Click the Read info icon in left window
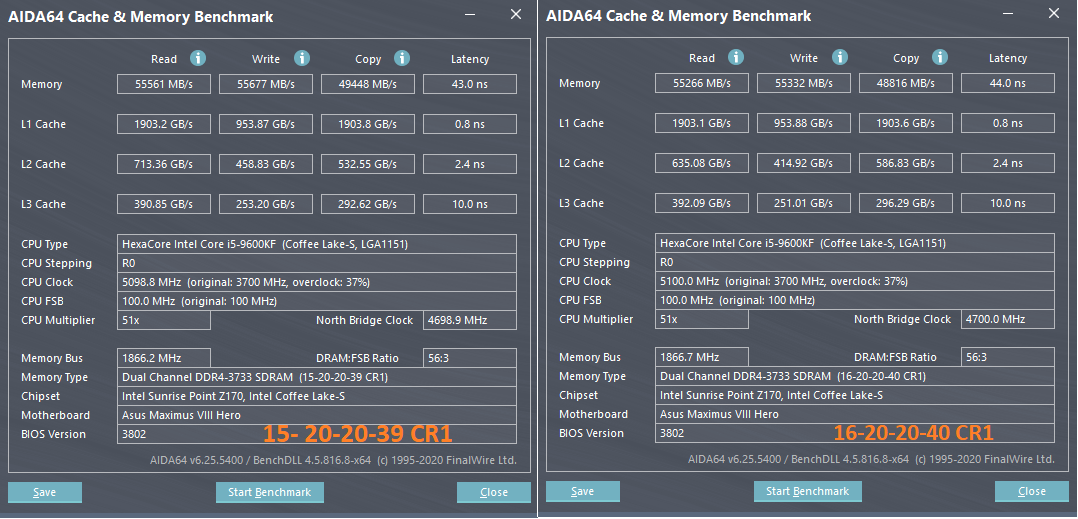Screen dimensions: 1078x519 click(x=198, y=58)
